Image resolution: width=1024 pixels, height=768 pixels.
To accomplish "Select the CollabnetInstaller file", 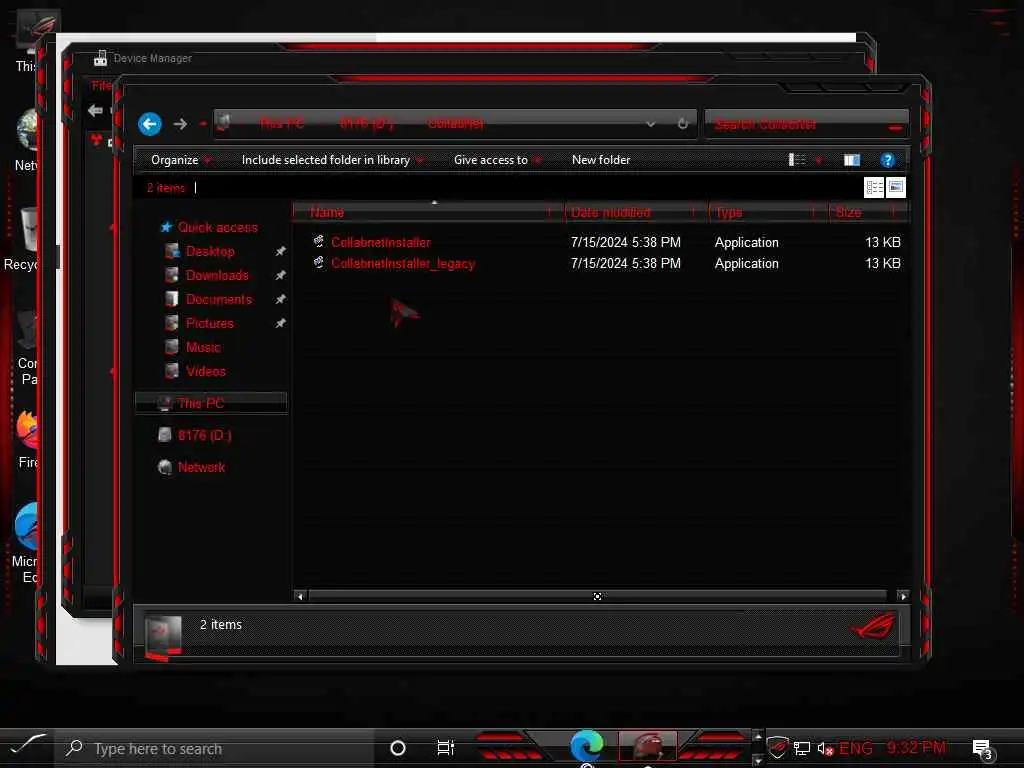I will 381,242.
